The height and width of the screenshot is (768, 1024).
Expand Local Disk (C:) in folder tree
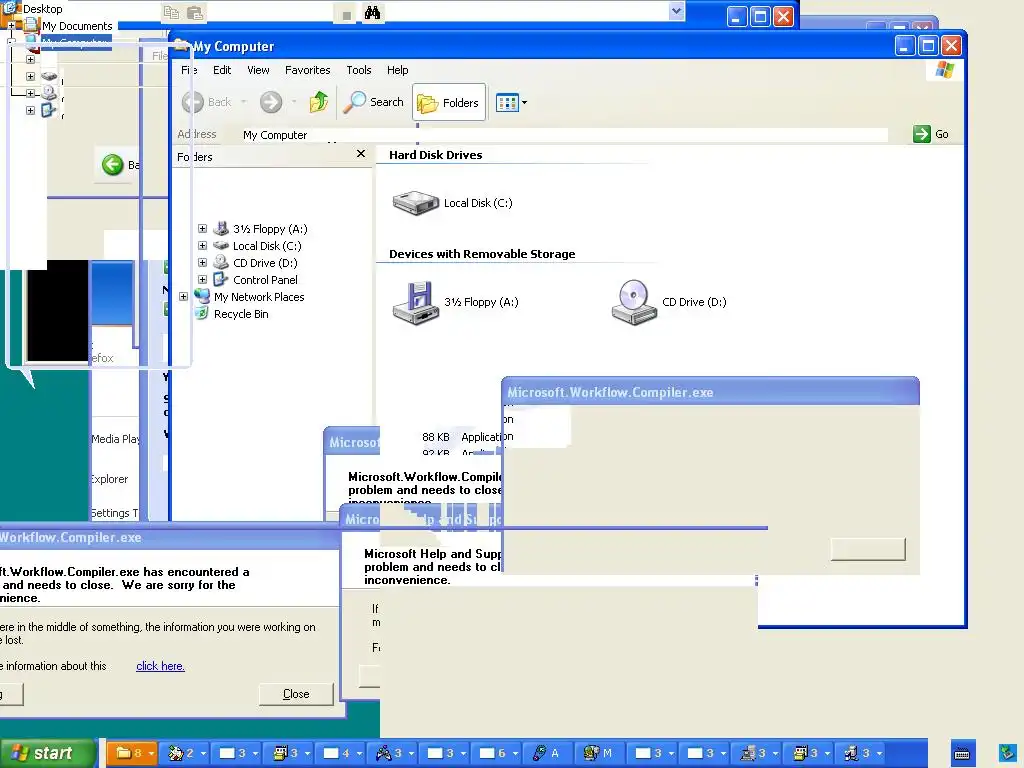tap(202, 246)
